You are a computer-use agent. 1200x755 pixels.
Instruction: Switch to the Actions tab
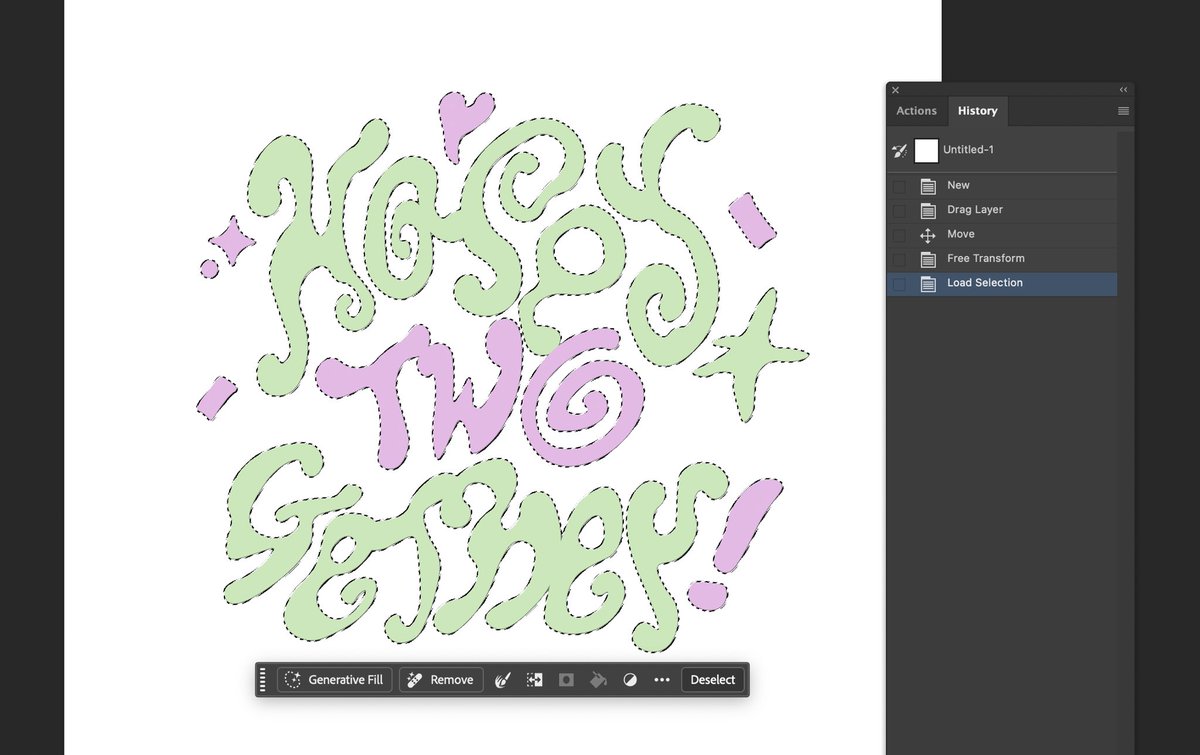tap(916, 111)
